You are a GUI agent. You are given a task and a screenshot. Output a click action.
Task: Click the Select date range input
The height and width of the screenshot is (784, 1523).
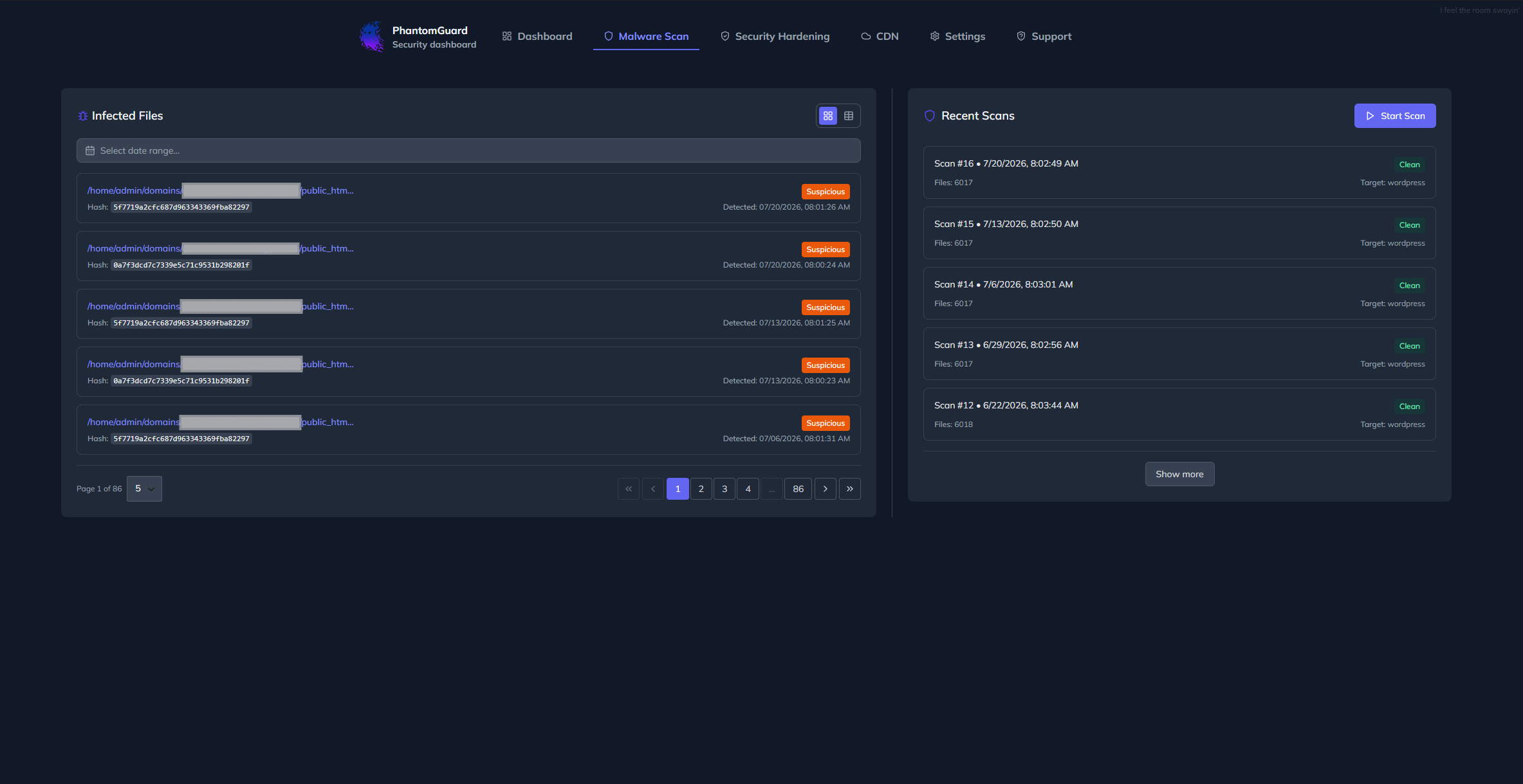[x=468, y=150]
